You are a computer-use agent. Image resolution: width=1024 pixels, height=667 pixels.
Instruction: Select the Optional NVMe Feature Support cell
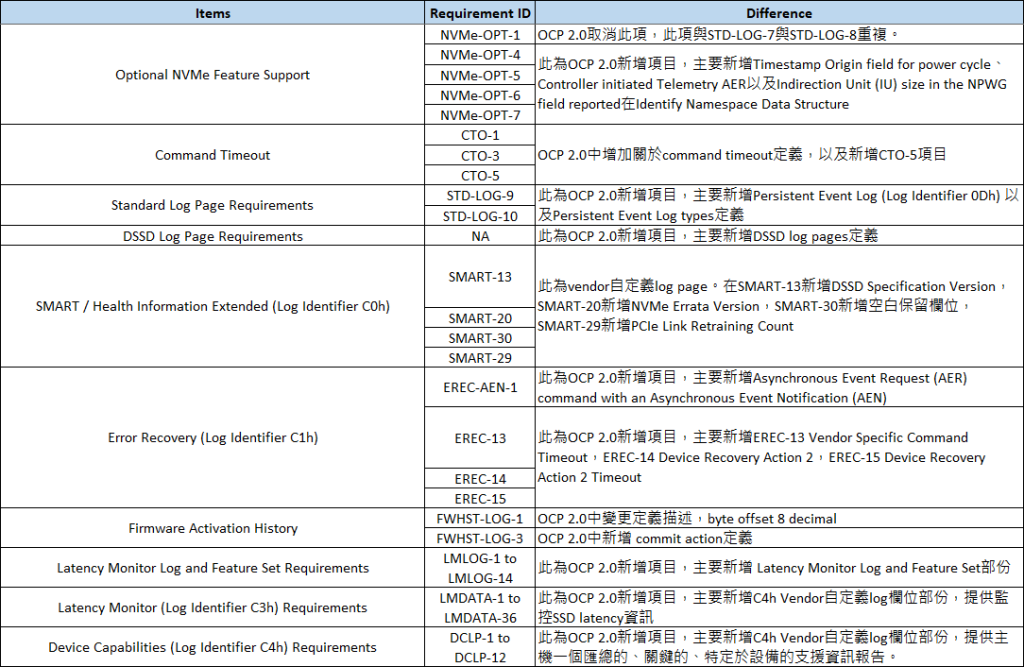(212, 74)
